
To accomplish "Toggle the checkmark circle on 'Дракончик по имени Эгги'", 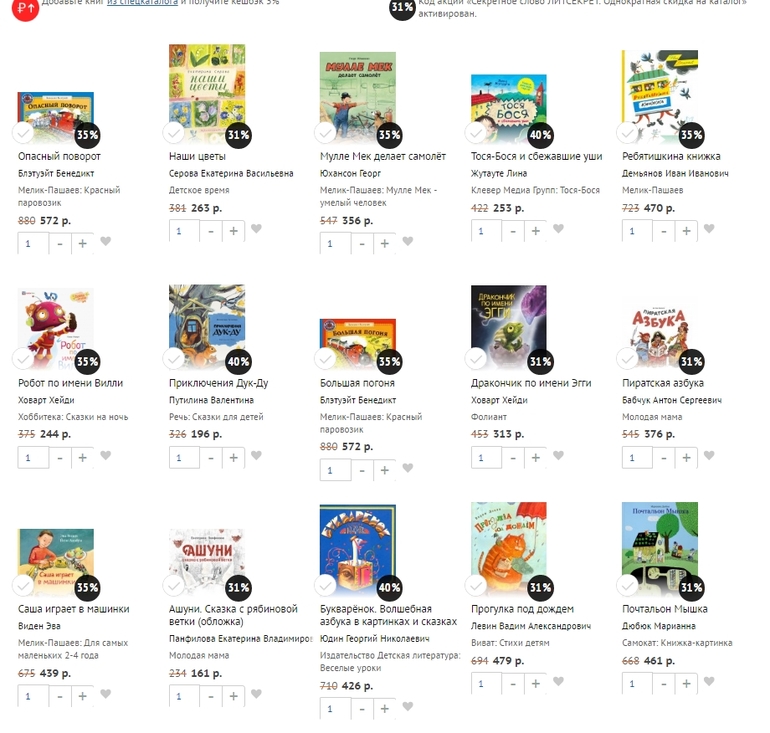I will [476, 359].
